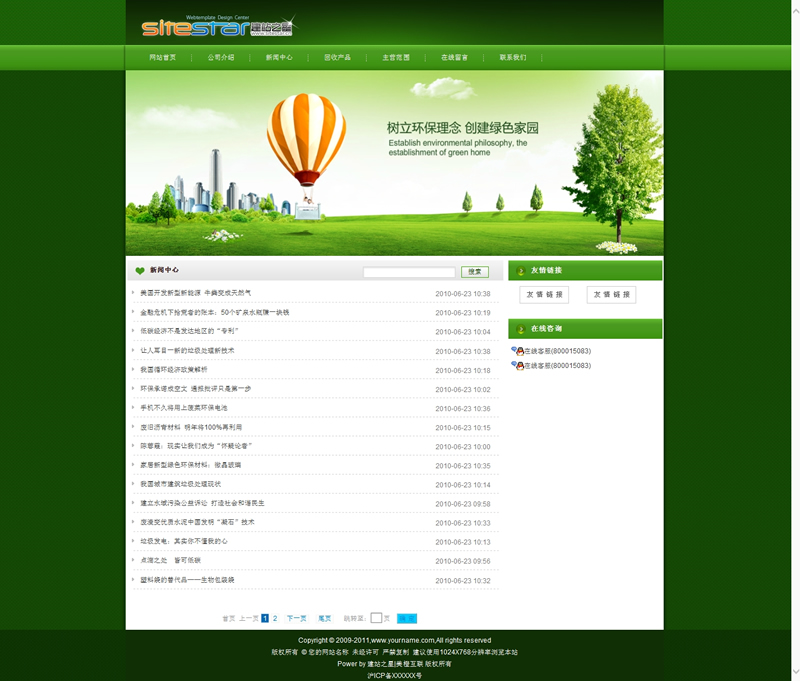Screen dimensions: 800x681
Task: Click the green heart icon beside 新闻中心
Action: pos(140,271)
